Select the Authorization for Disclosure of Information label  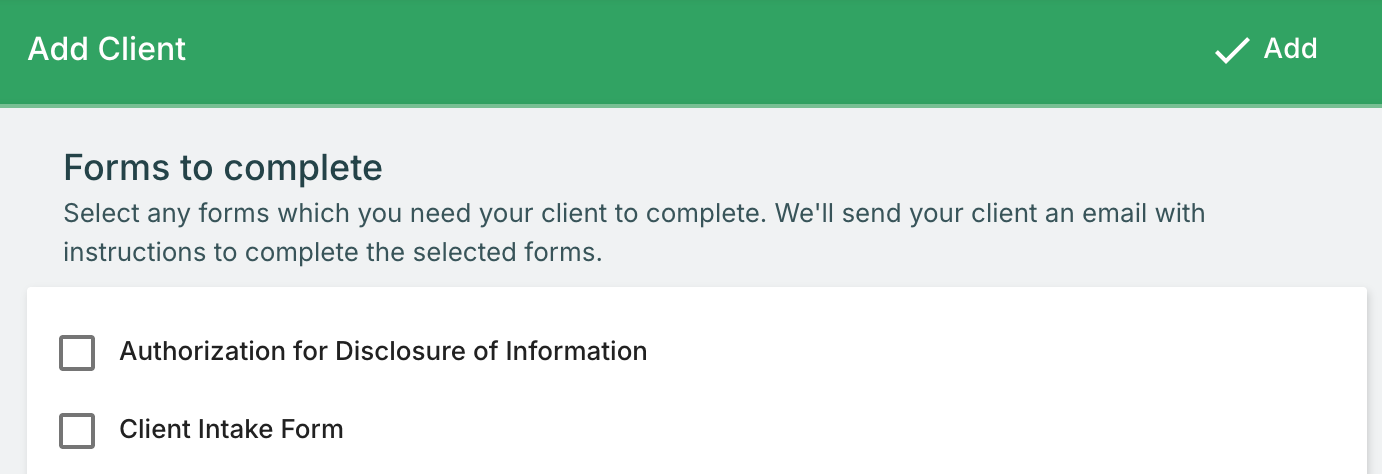(383, 352)
